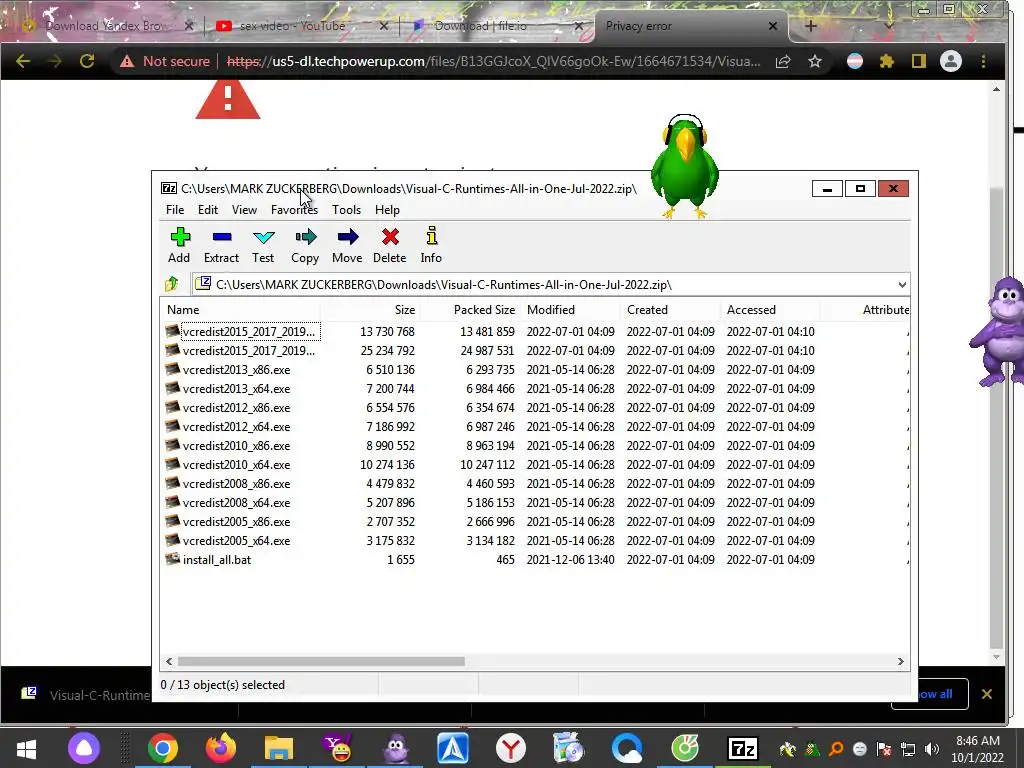Close the Chrome downloads bar

(x=987, y=694)
